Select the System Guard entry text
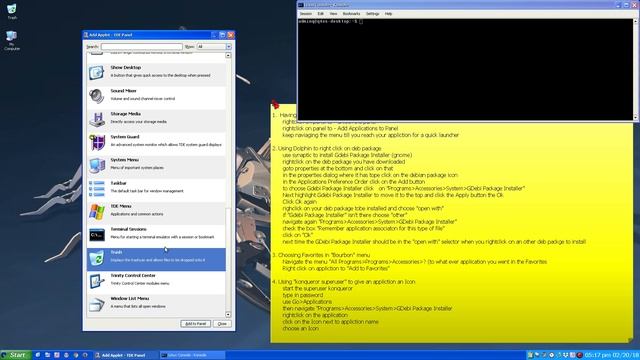This screenshot has width=640, height=360. tap(125, 137)
